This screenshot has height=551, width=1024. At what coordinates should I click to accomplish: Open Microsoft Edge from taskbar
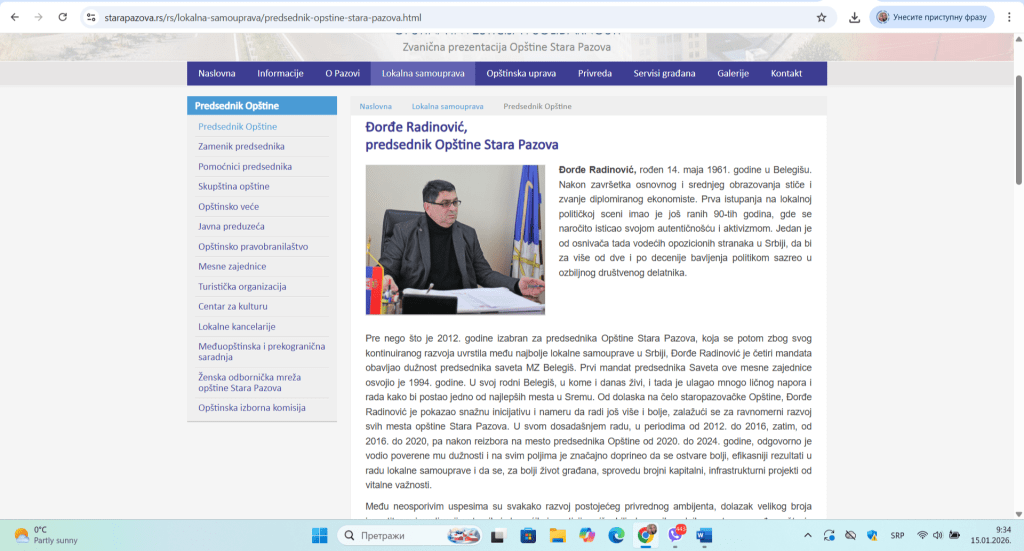(616, 535)
